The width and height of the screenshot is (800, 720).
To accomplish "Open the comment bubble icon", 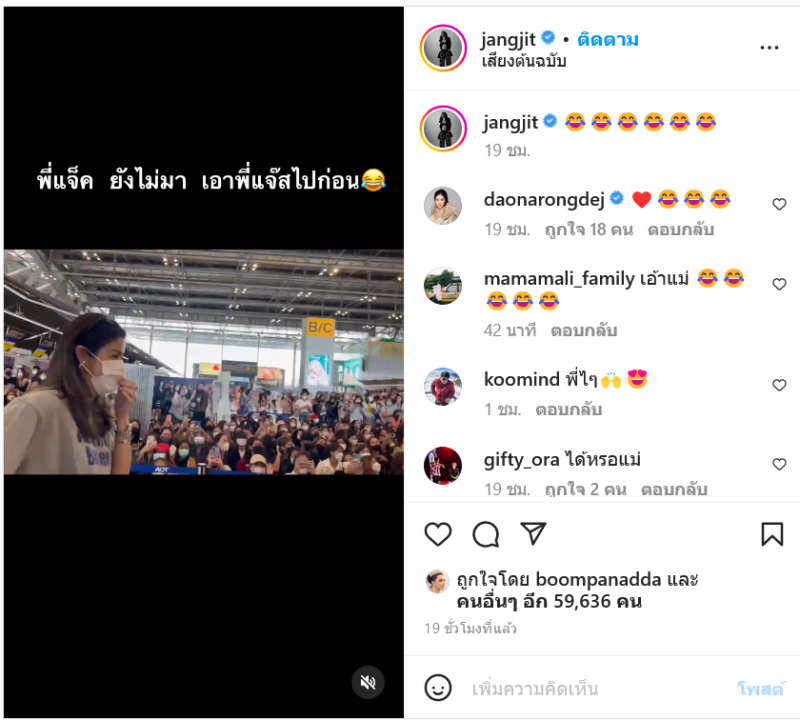I will [486, 534].
